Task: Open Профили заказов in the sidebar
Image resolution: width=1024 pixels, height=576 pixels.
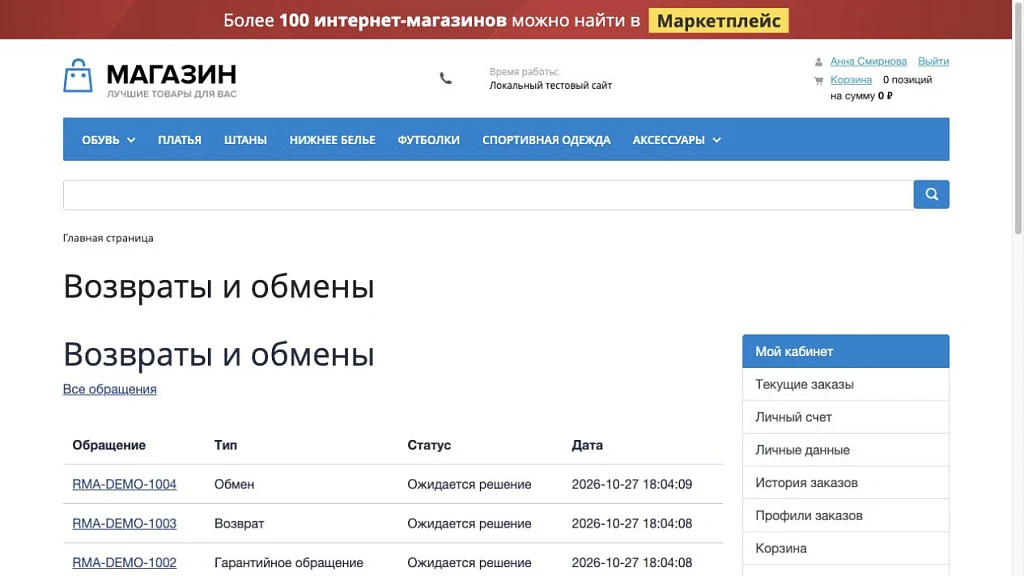Action: point(846,515)
